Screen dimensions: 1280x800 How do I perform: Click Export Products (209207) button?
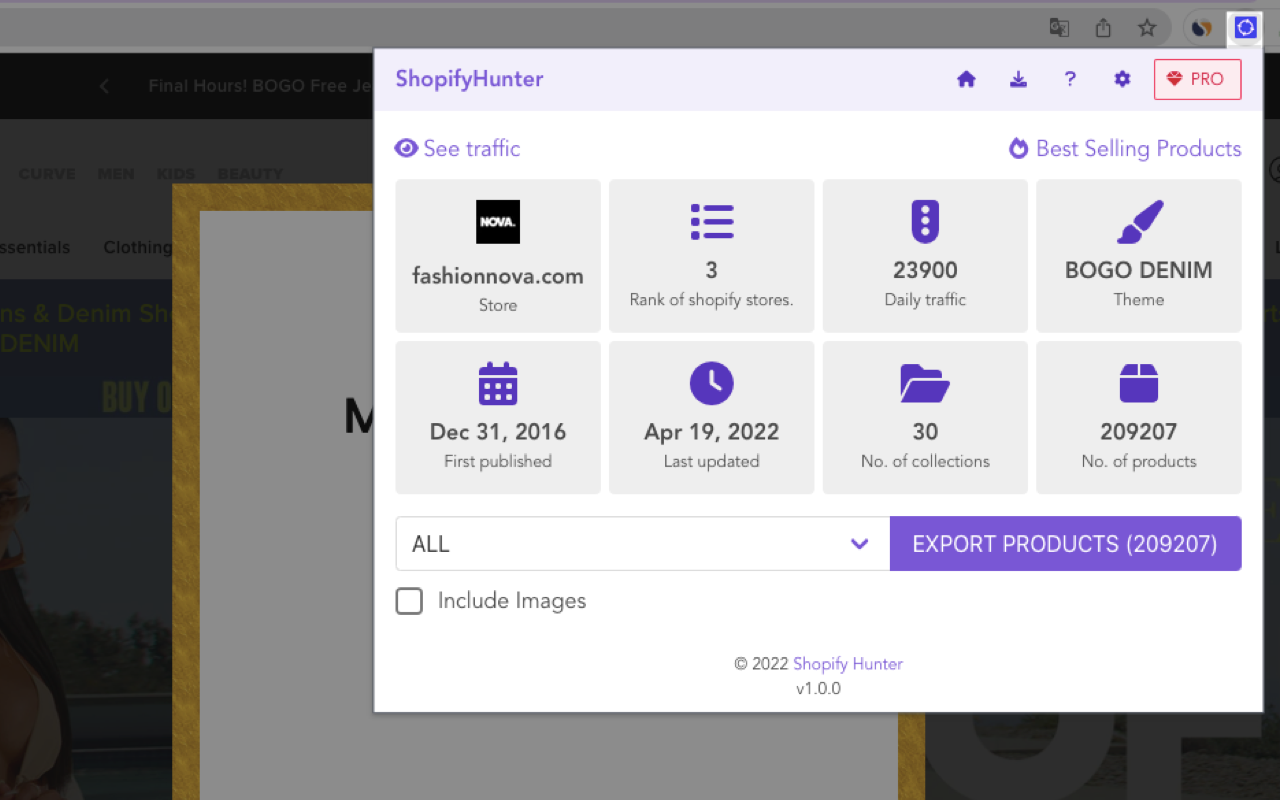pos(1065,544)
